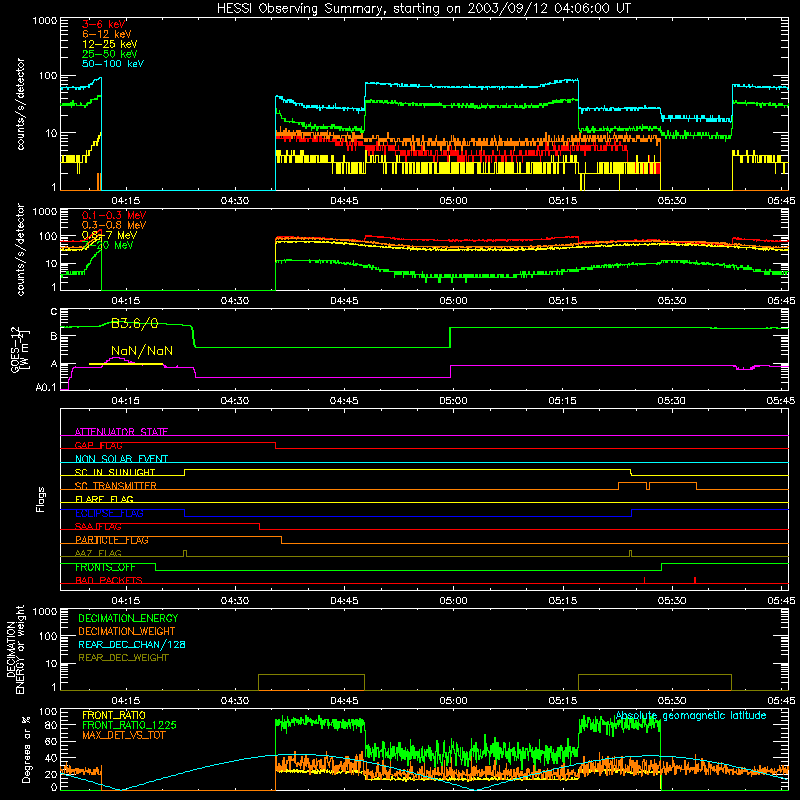The height and width of the screenshot is (800, 800).
Task: Select the 3-6 keV legend label
Action: click(x=104, y=24)
